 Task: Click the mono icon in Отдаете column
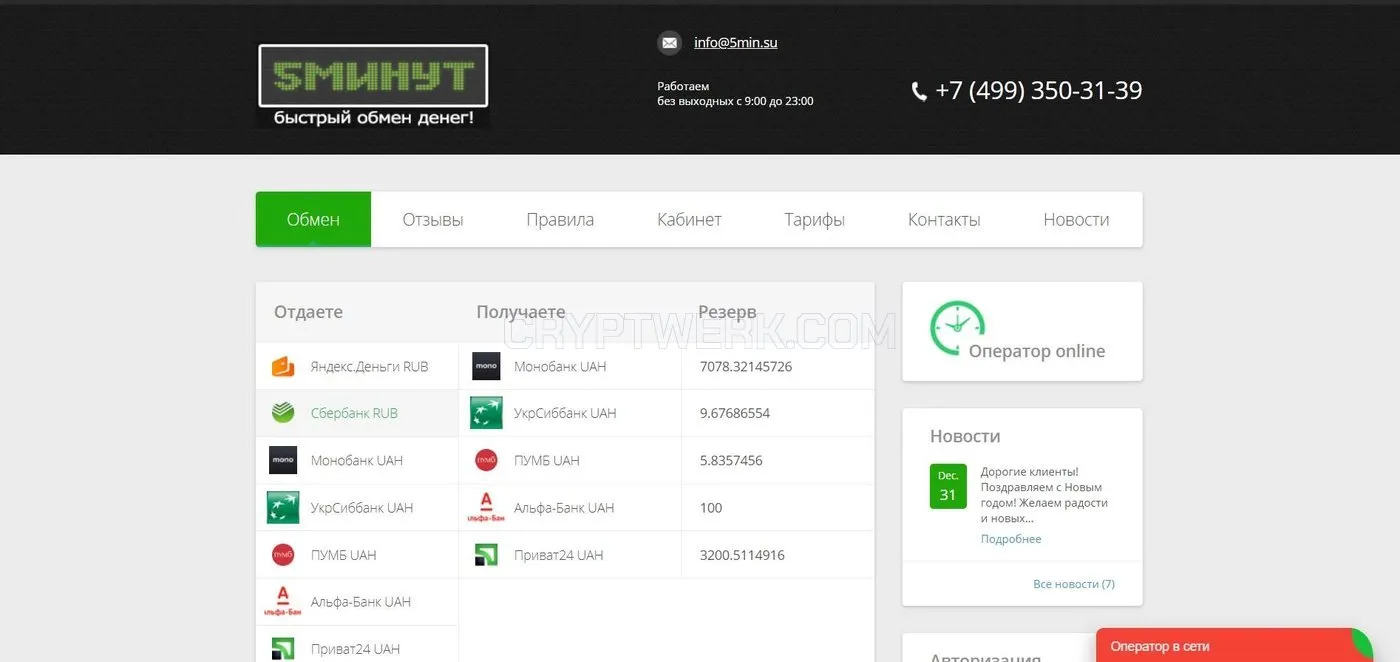[x=283, y=460]
